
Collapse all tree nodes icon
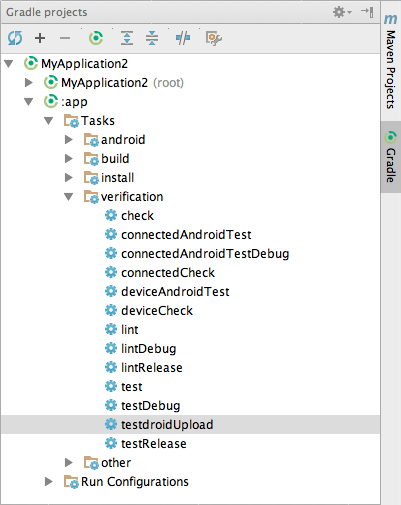pos(152,38)
